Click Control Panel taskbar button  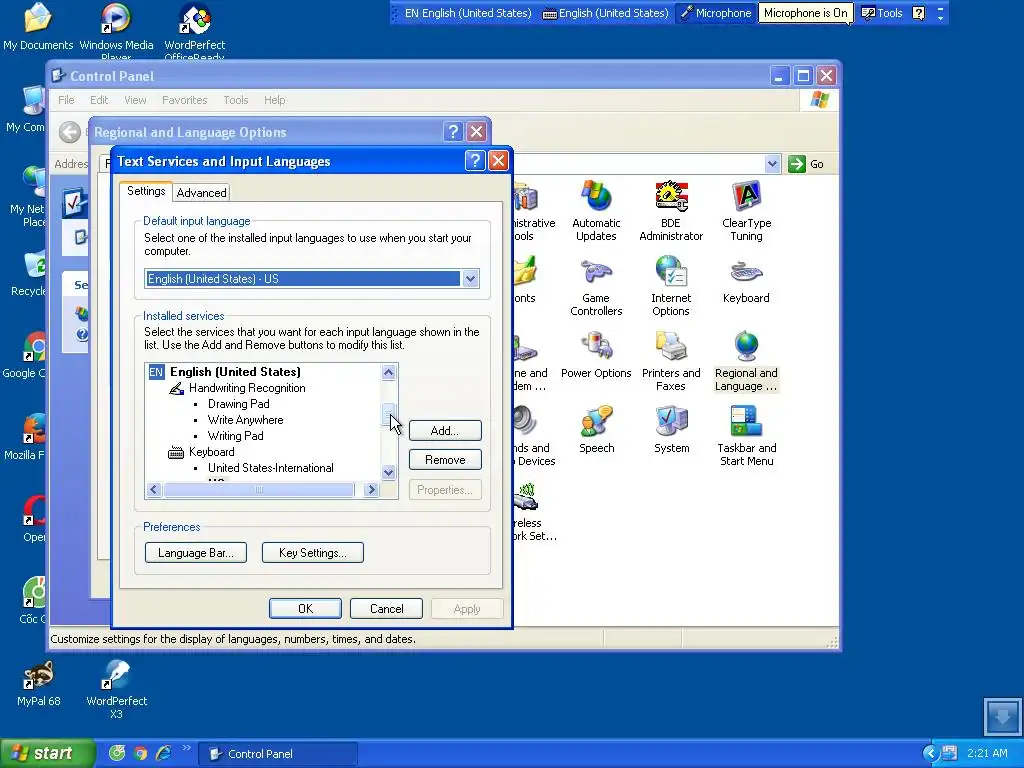278,754
